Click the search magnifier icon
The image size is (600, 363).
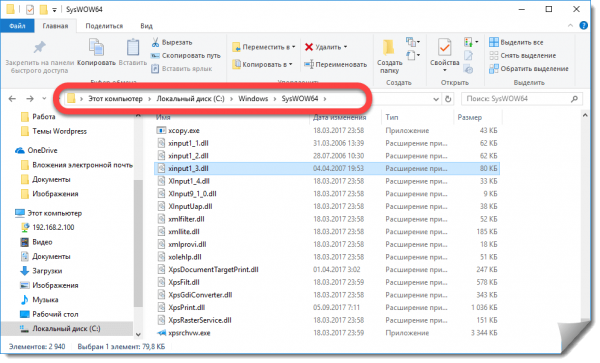coord(574,99)
